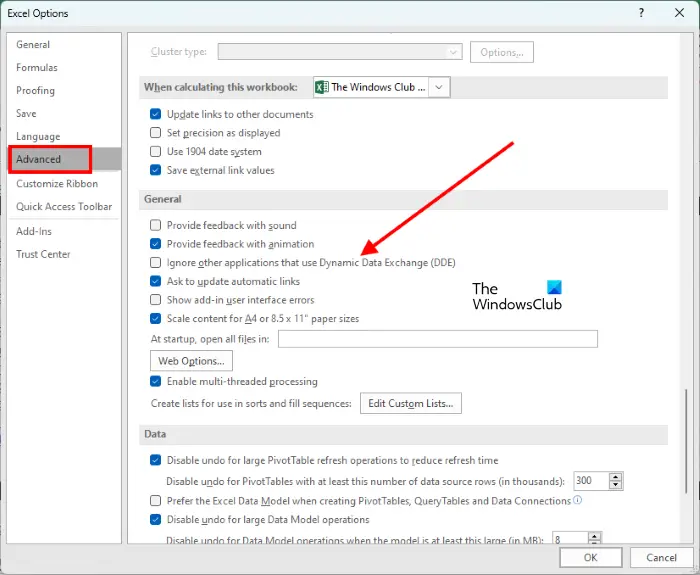Enable Show add-in user interface errors
The image size is (700, 575).
[x=155, y=300]
